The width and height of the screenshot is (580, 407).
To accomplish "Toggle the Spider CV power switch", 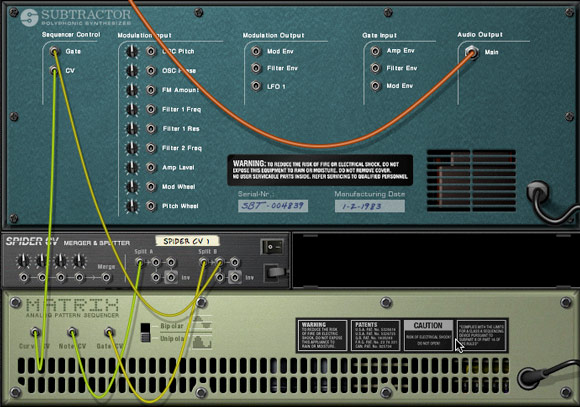I will 273,246.
